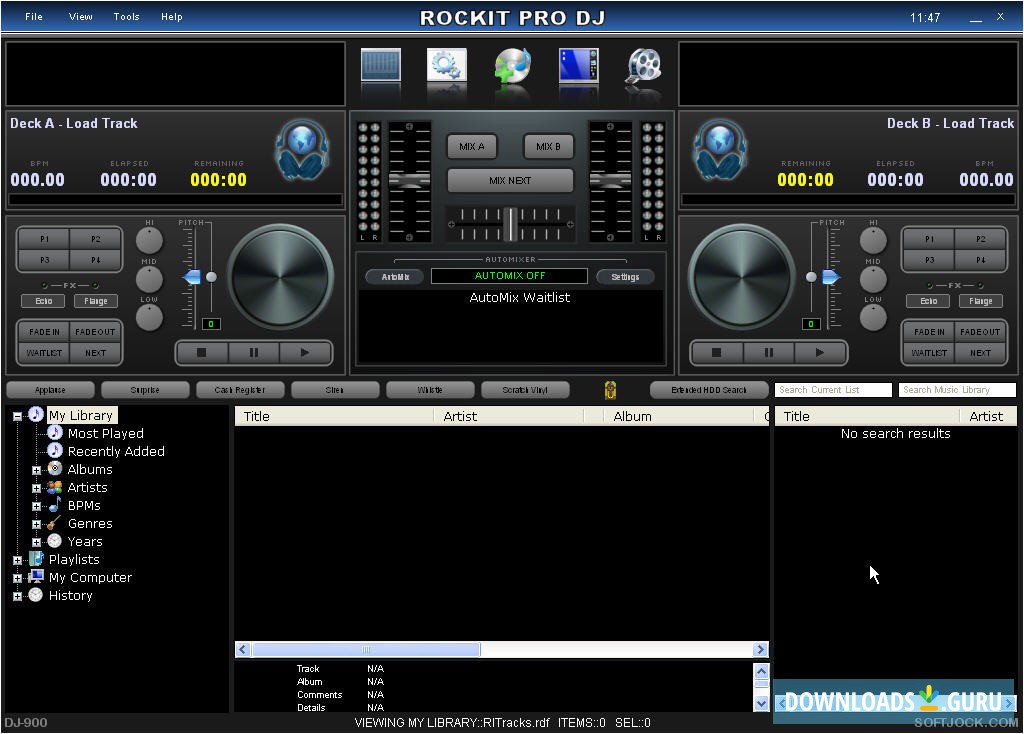1024x734 pixels.
Task: Collapse the My Library tree node
Action: (16, 415)
